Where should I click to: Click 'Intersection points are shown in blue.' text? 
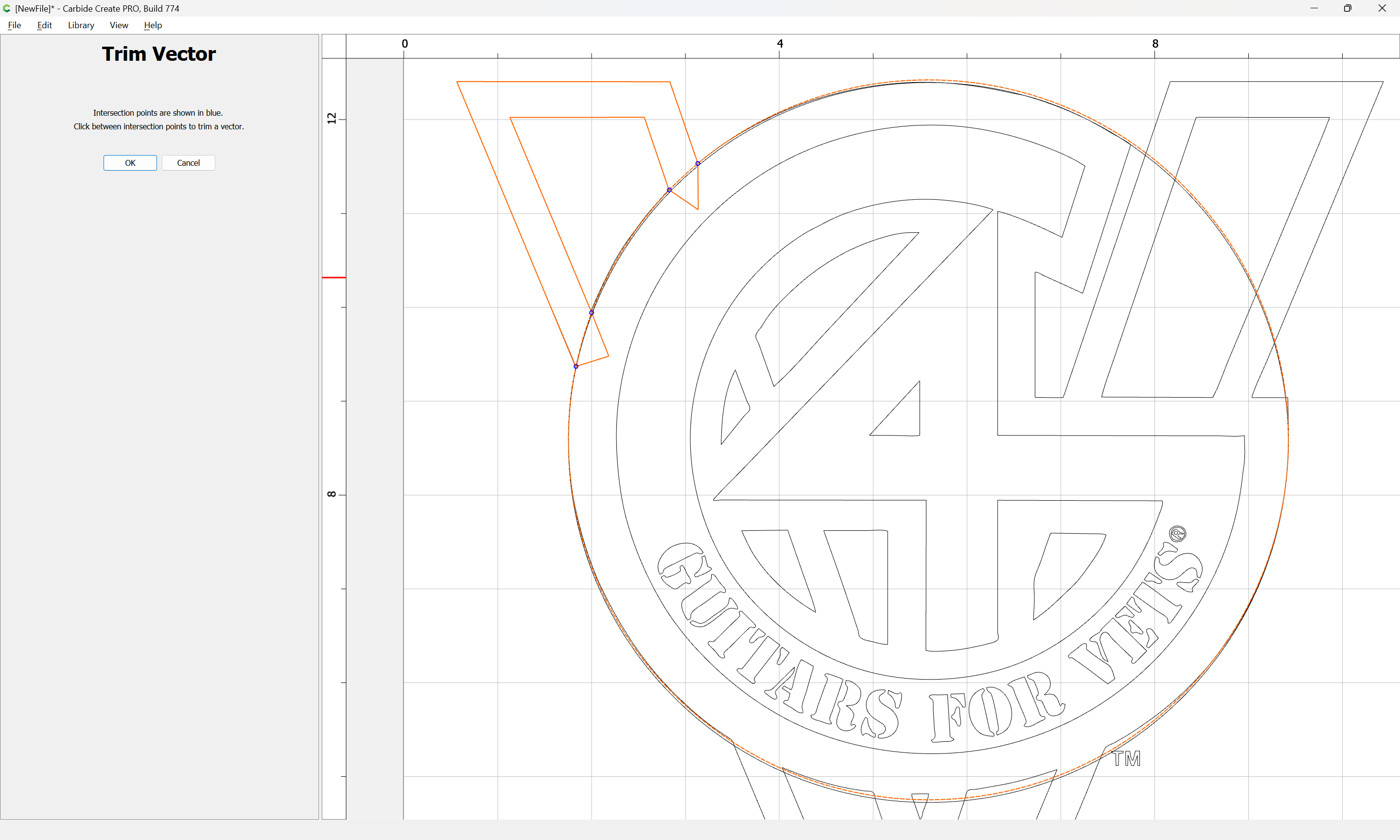click(x=158, y=113)
